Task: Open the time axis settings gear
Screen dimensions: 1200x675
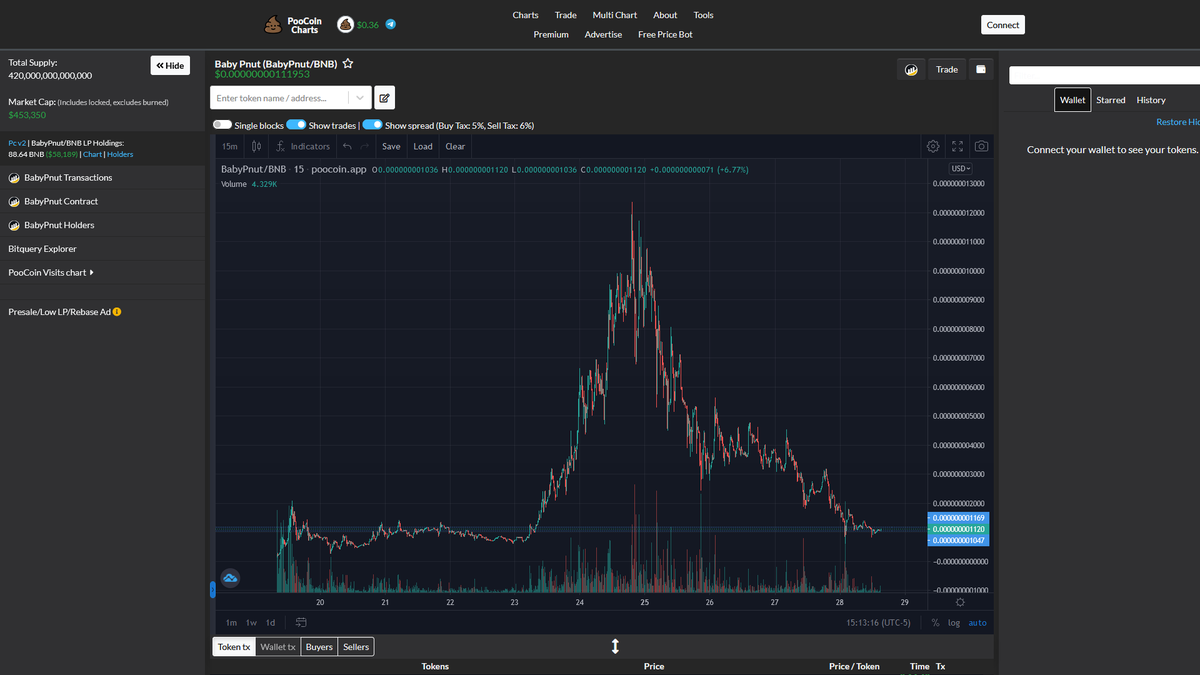Action: point(960,602)
